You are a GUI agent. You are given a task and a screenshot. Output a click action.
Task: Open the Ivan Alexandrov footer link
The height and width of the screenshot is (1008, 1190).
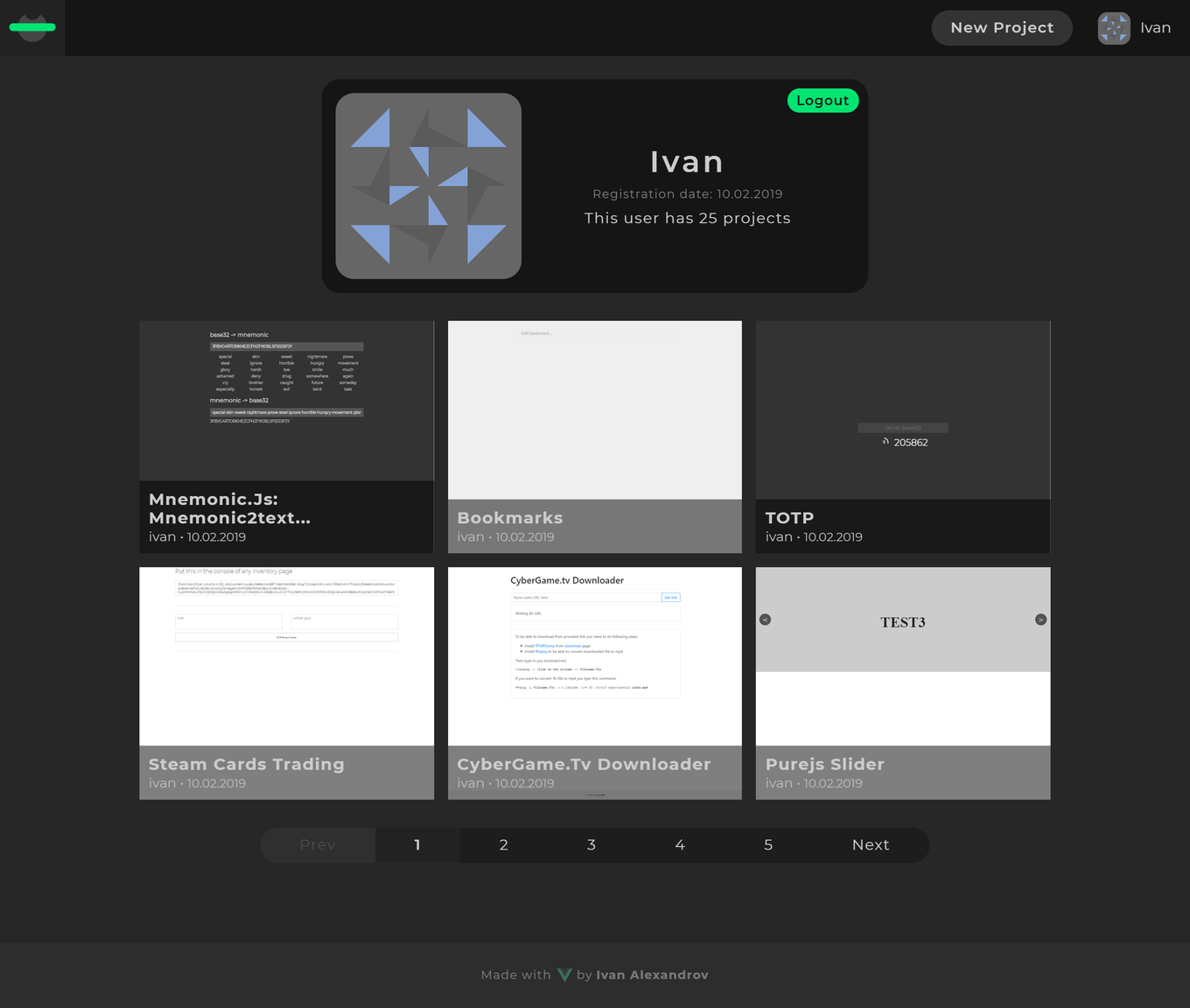(652, 975)
